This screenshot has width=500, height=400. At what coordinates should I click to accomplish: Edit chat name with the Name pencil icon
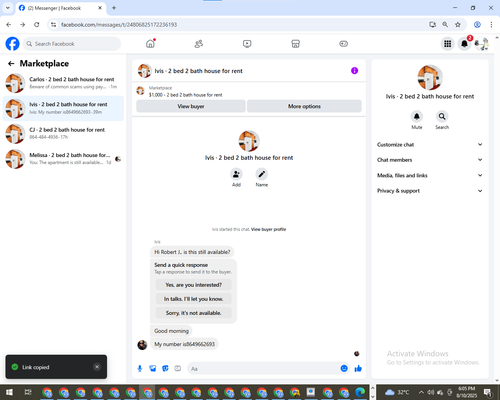click(x=262, y=174)
